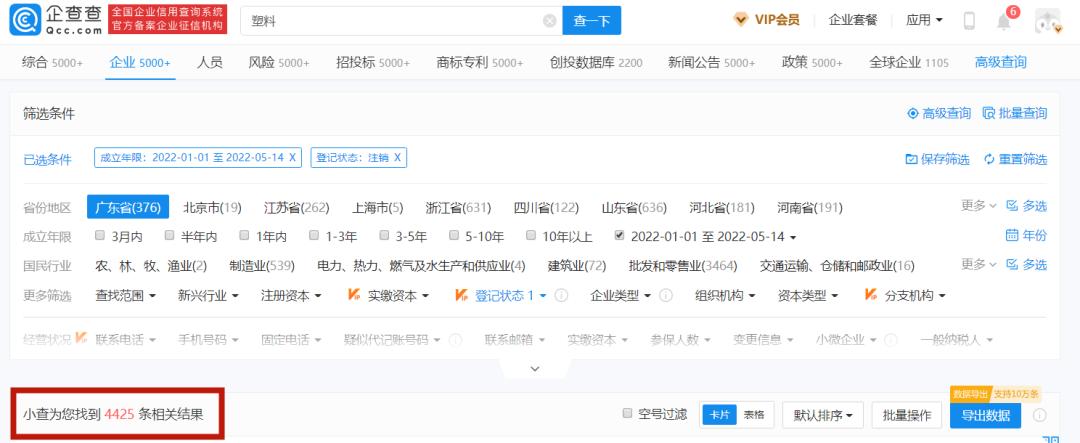The image size is (1080, 443).
Task: Switch to the 人员 tab
Action: point(209,63)
